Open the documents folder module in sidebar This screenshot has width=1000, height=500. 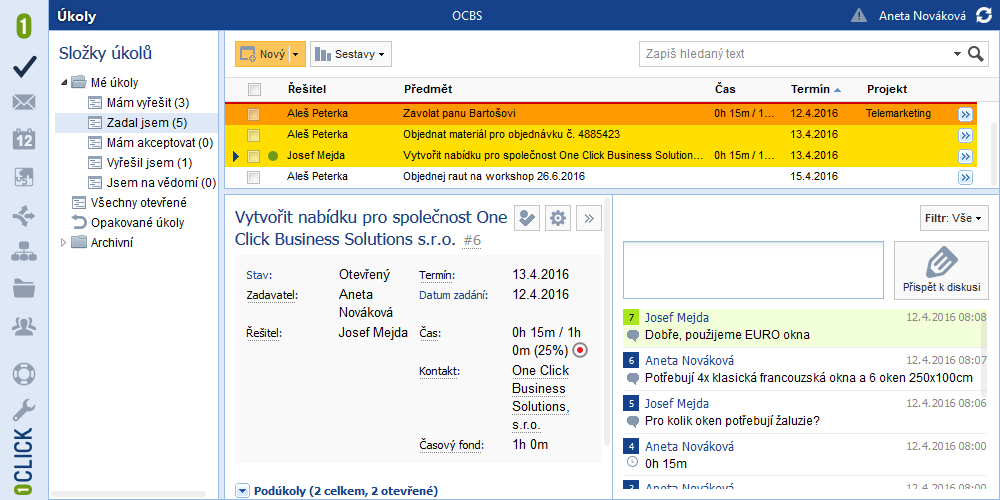click(x=24, y=288)
